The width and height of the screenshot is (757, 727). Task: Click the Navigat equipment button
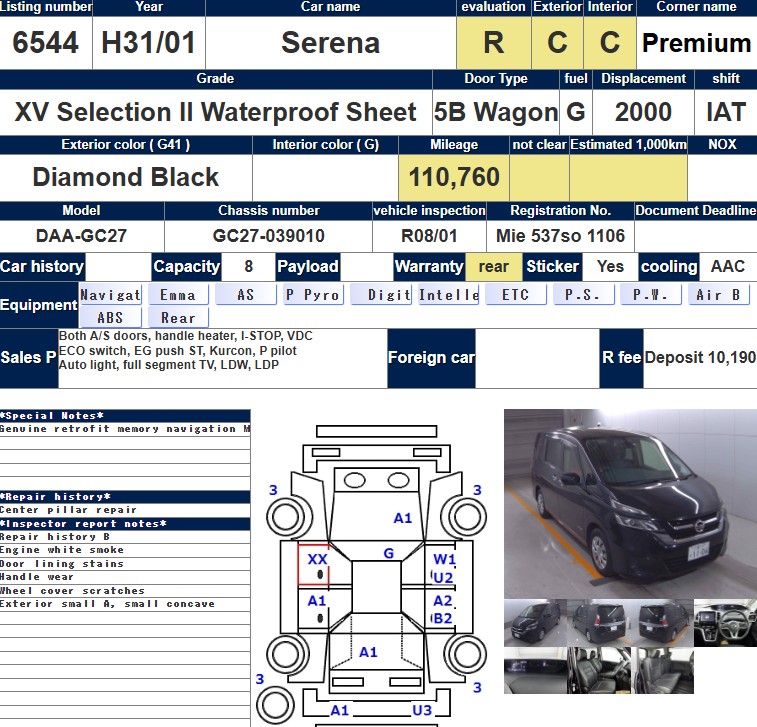(111, 294)
